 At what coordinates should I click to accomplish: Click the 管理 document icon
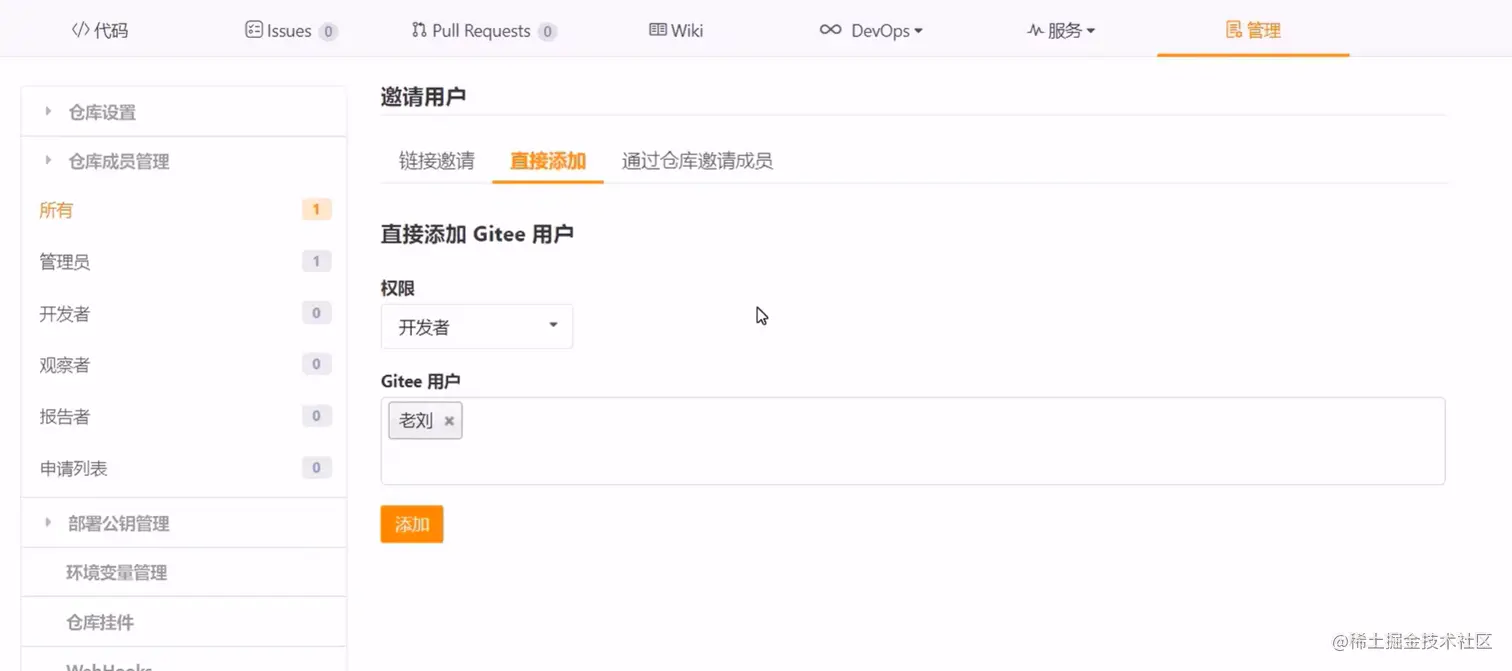tap(1234, 30)
